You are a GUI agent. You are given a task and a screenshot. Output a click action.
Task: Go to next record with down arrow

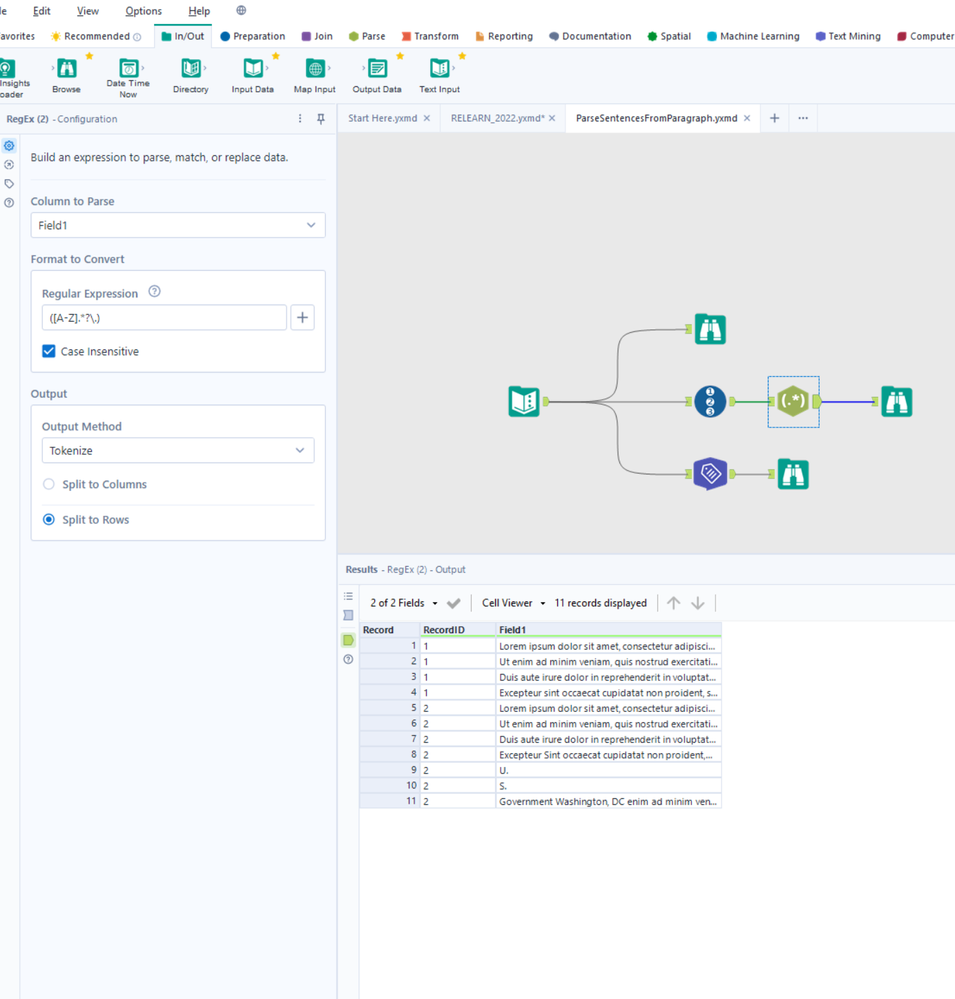(698, 603)
